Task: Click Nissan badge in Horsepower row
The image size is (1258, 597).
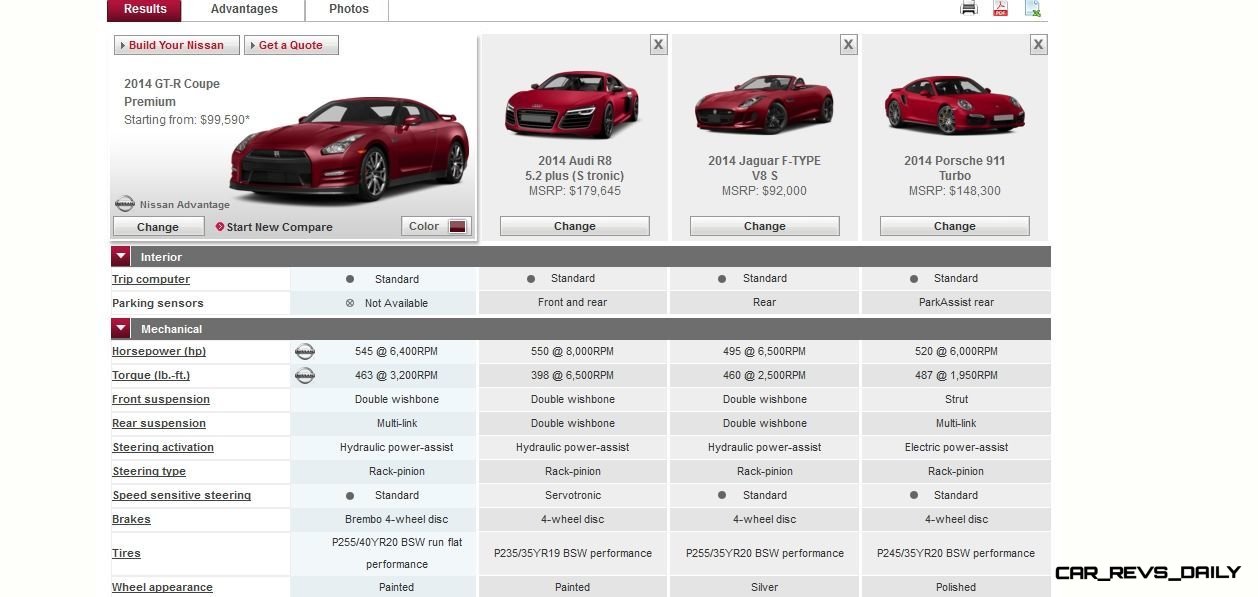Action: pyautogui.click(x=304, y=352)
